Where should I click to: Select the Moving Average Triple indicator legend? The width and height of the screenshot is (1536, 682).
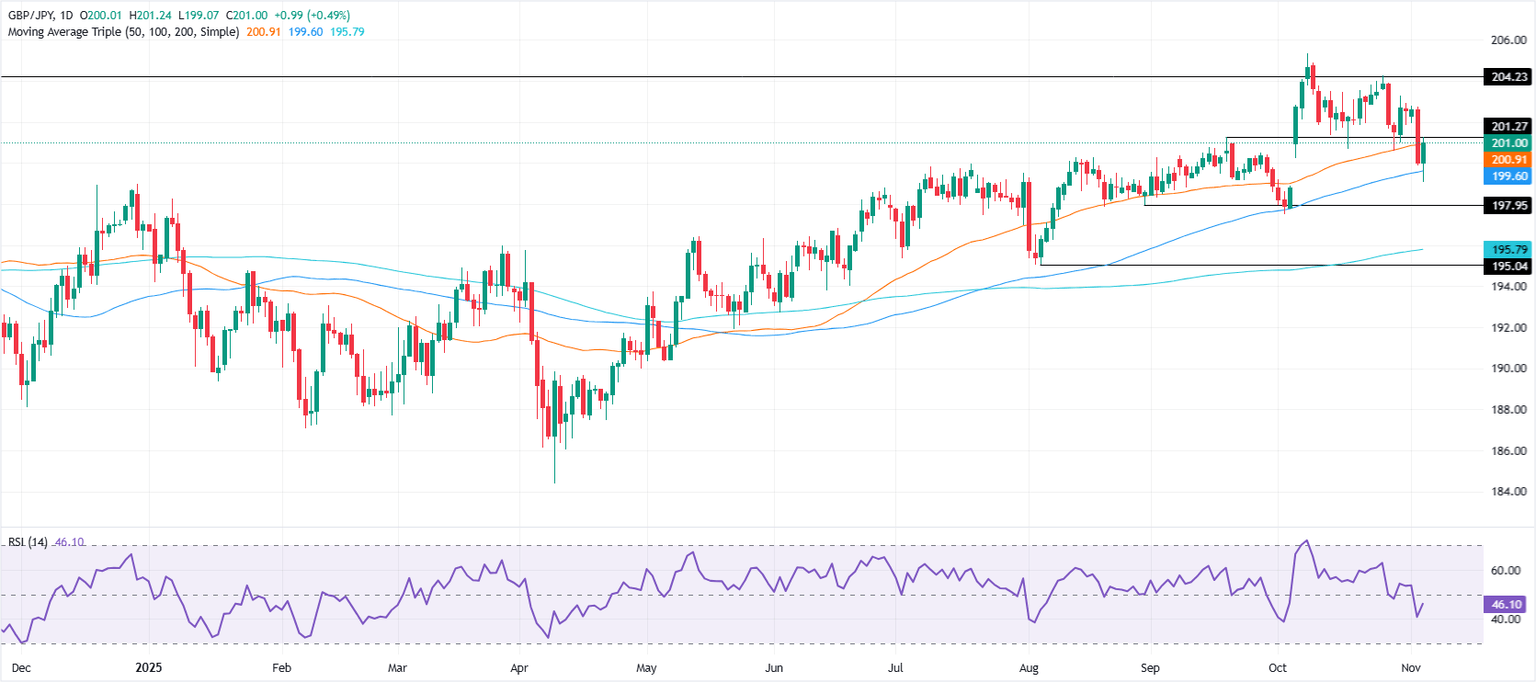pos(122,31)
